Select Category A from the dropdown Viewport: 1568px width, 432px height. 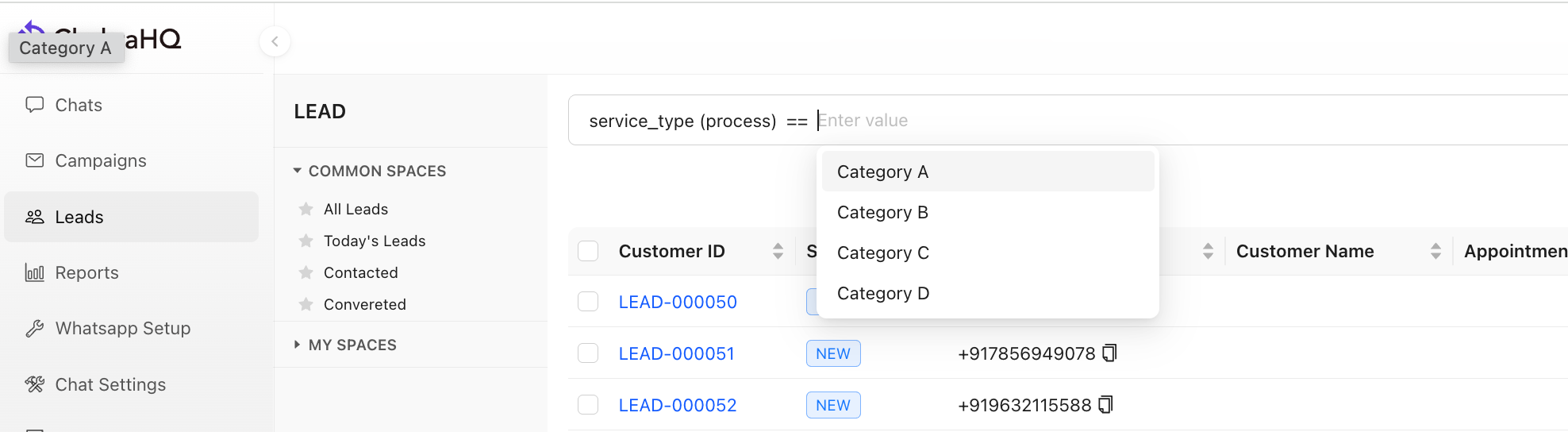pos(988,172)
